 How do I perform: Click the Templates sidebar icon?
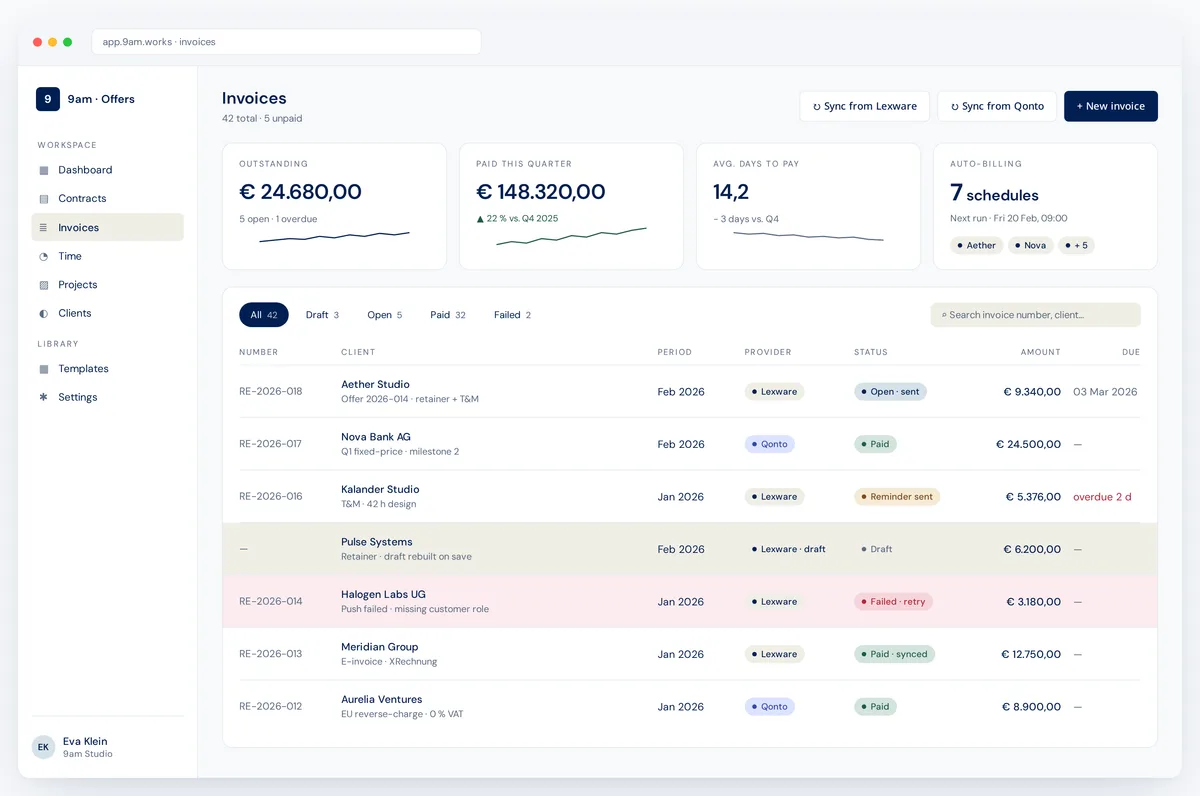pyautogui.click(x=43, y=369)
